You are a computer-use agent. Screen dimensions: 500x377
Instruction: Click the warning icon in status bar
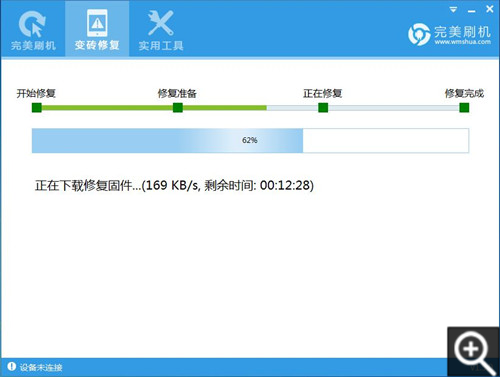point(11,367)
